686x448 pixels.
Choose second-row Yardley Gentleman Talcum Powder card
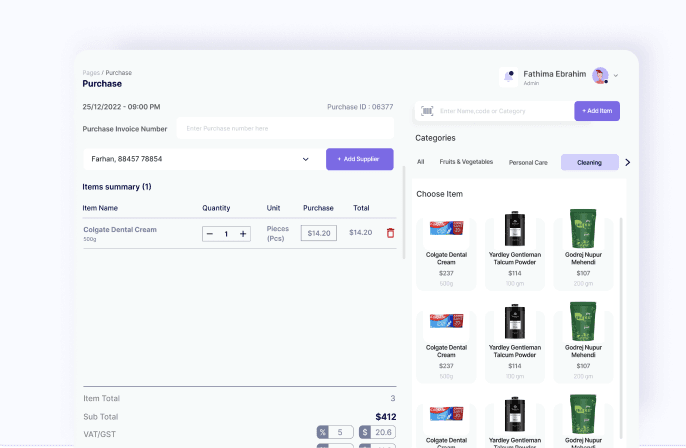(x=515, y=346)
